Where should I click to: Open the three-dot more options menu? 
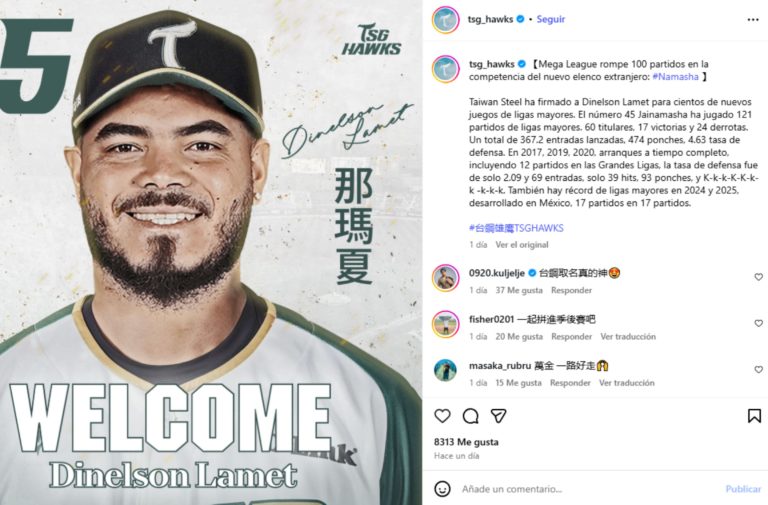coord(753,20)
